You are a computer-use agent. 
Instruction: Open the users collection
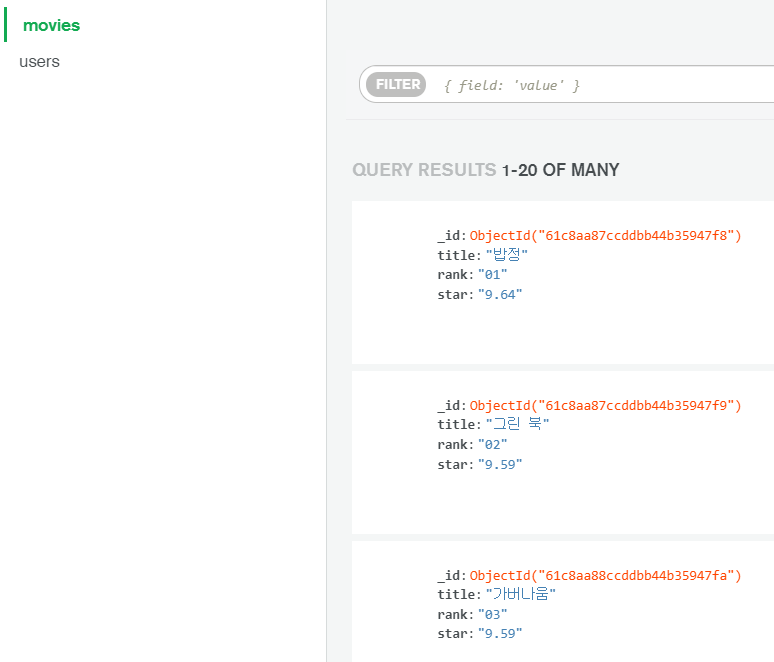point(39,62)
